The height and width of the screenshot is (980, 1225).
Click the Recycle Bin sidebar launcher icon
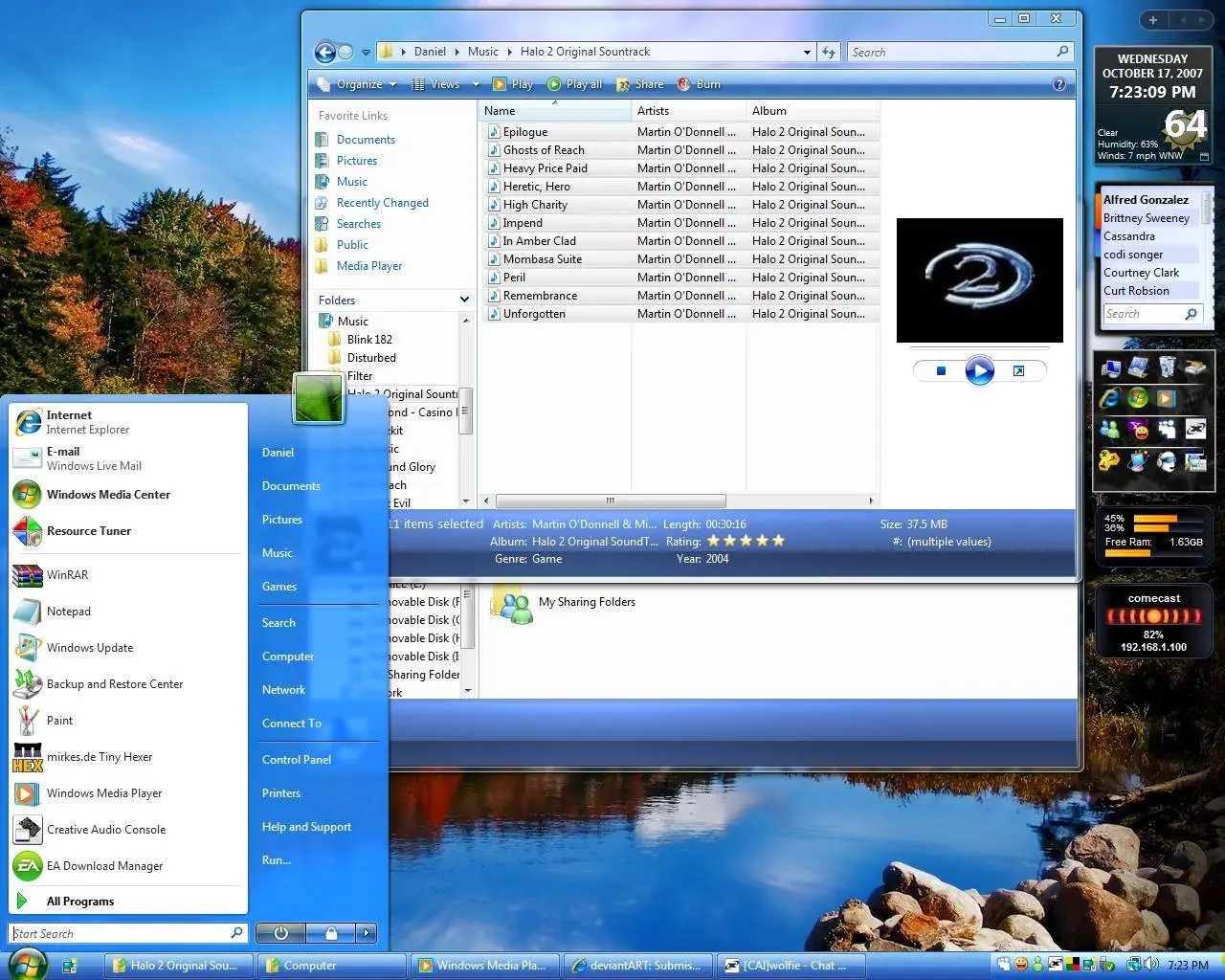(1167, 367)
